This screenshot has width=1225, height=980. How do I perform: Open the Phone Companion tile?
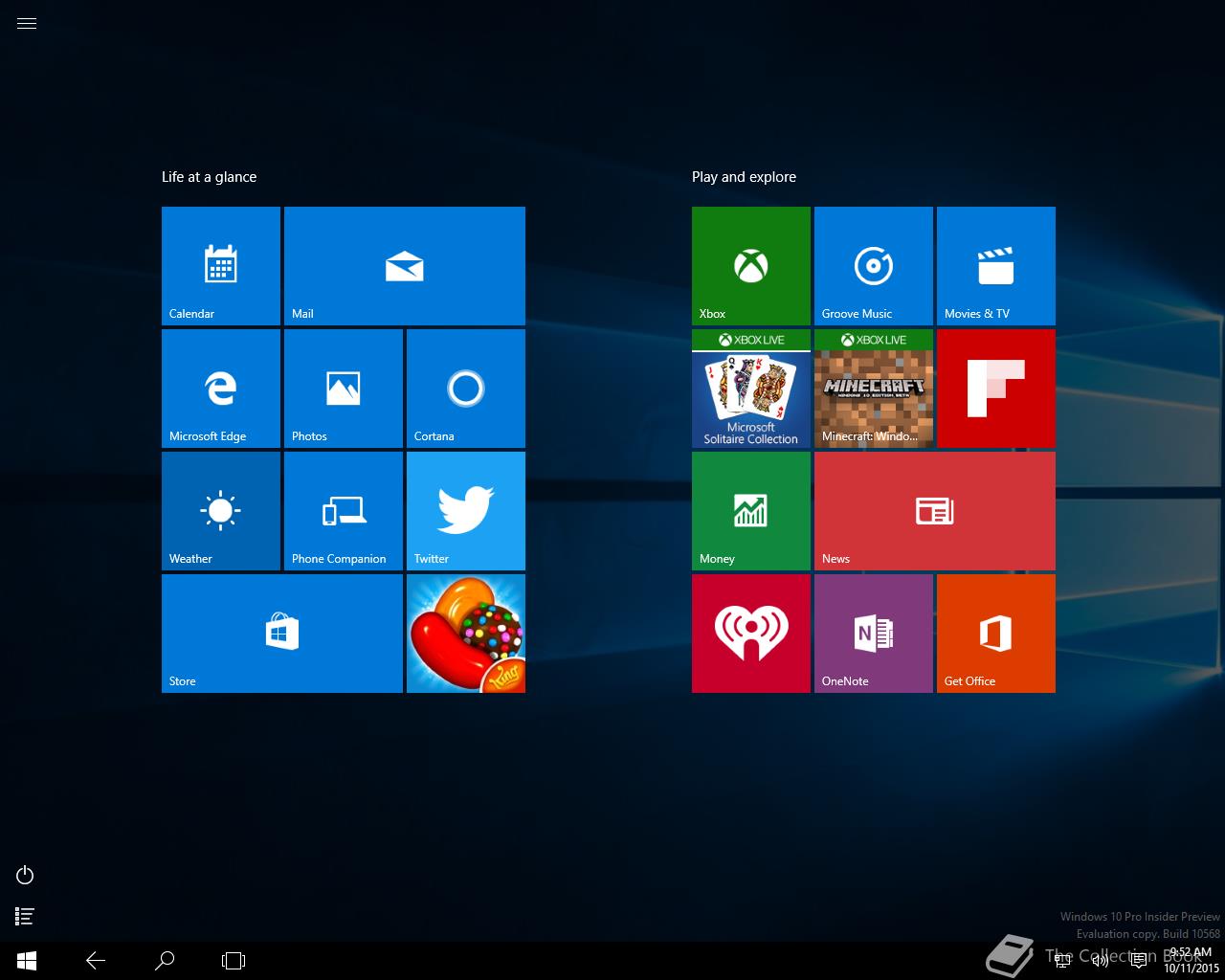(x=344, y=511)
